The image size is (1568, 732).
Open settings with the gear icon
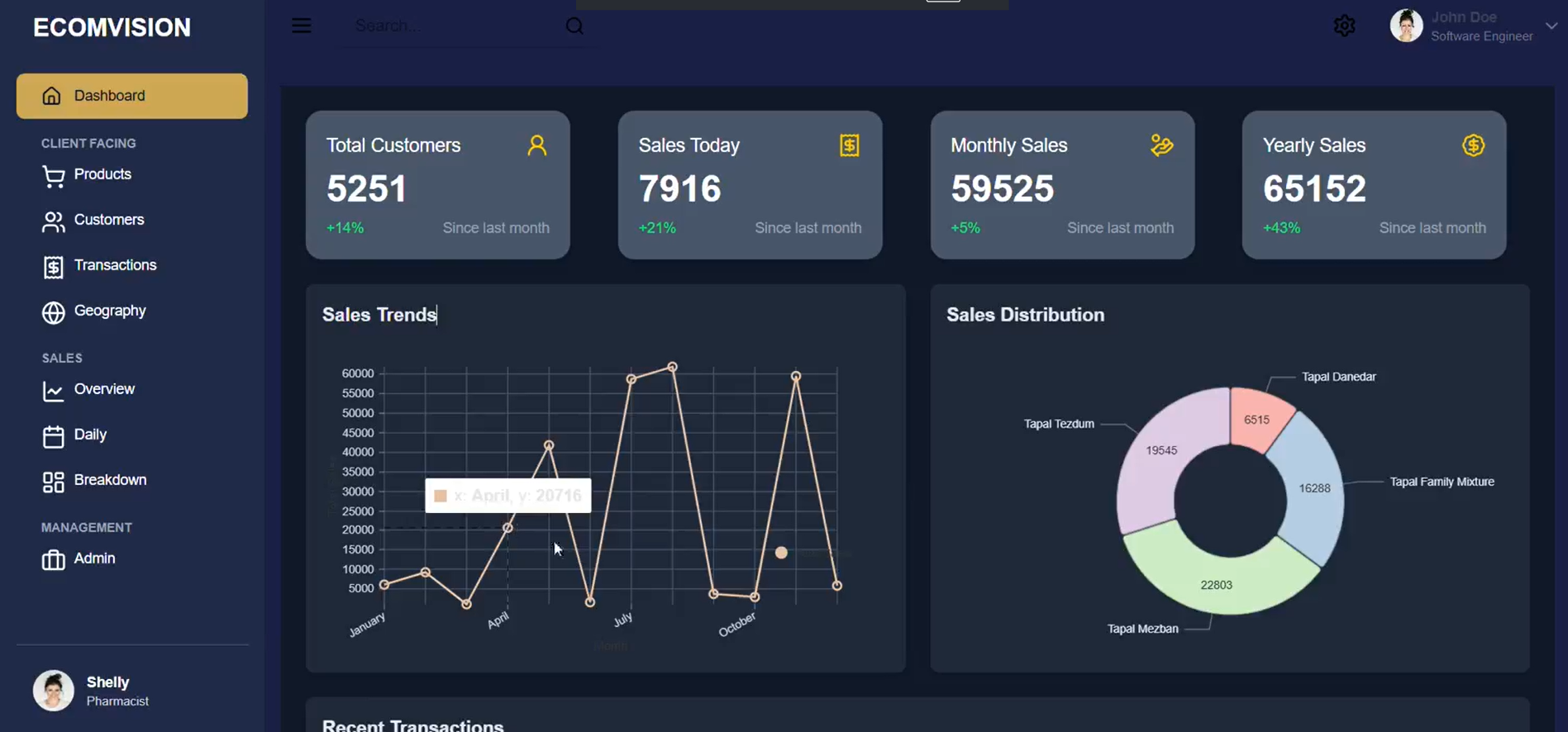[1344, 26]
